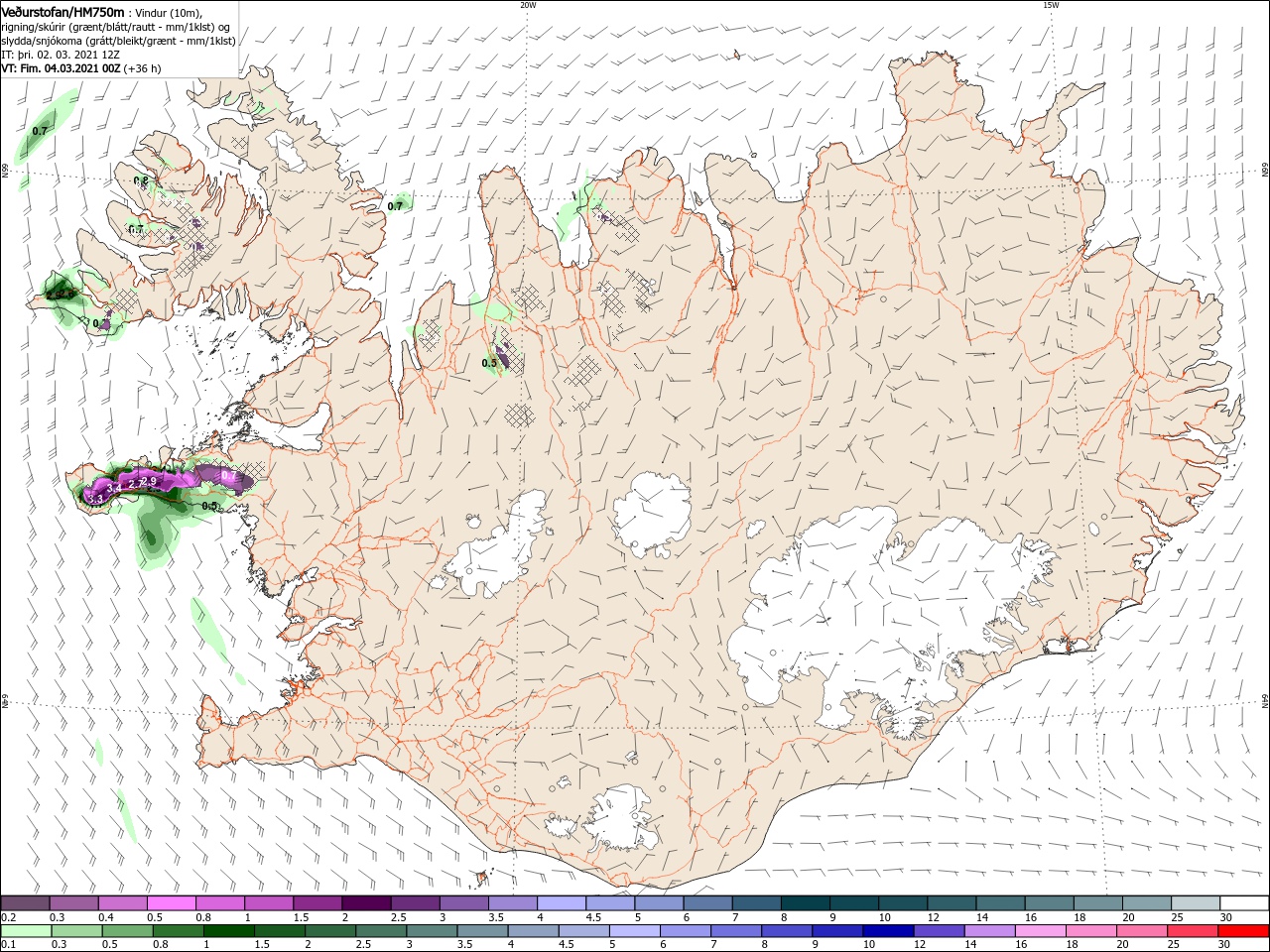Click the white '0.7' value on the purple band
Viewport: 1270px width, 952px height.
point(229,477)
